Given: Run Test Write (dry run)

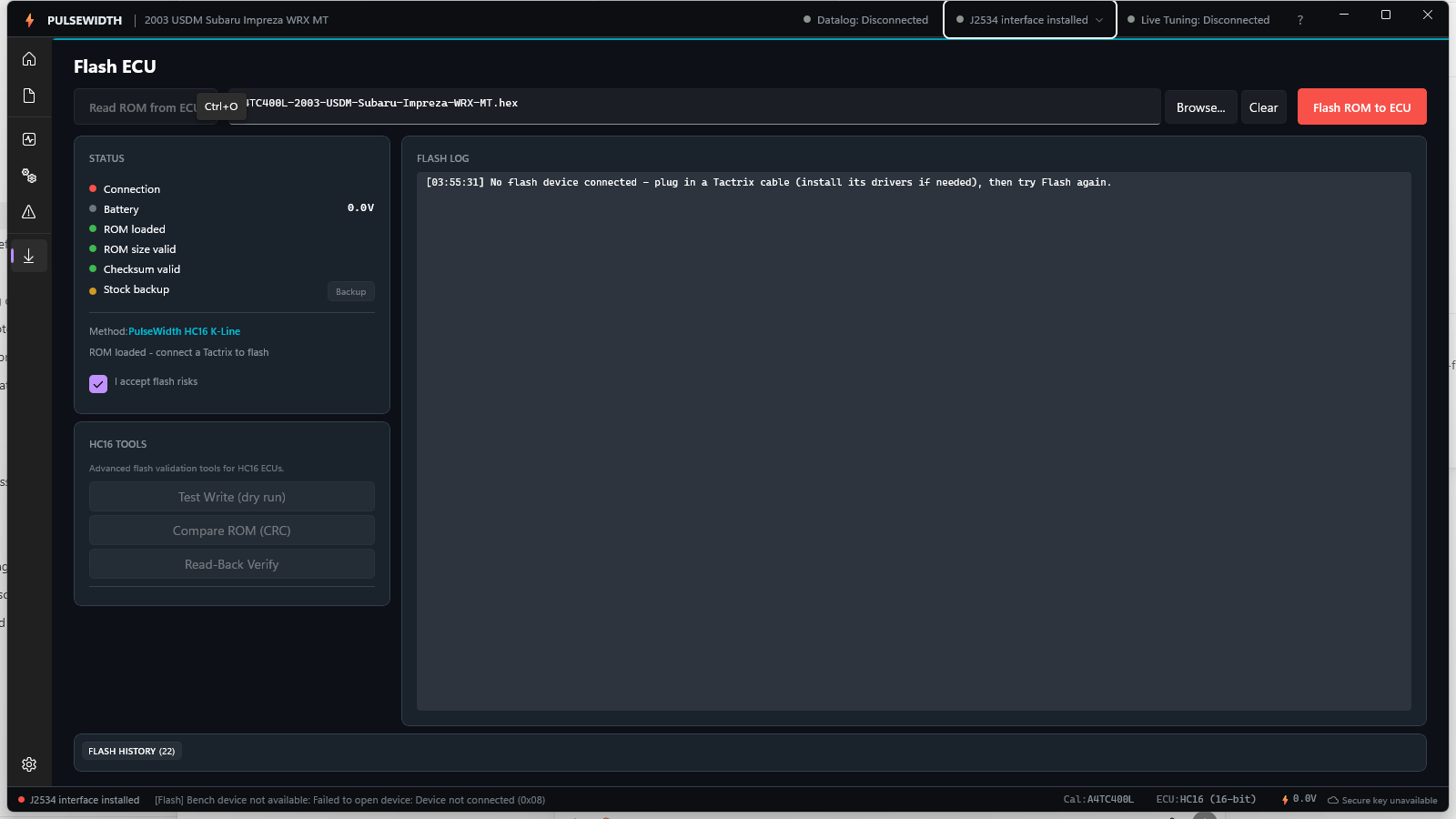Looking at the screenshot, I should pyautogui.click(x=231, y=497).
